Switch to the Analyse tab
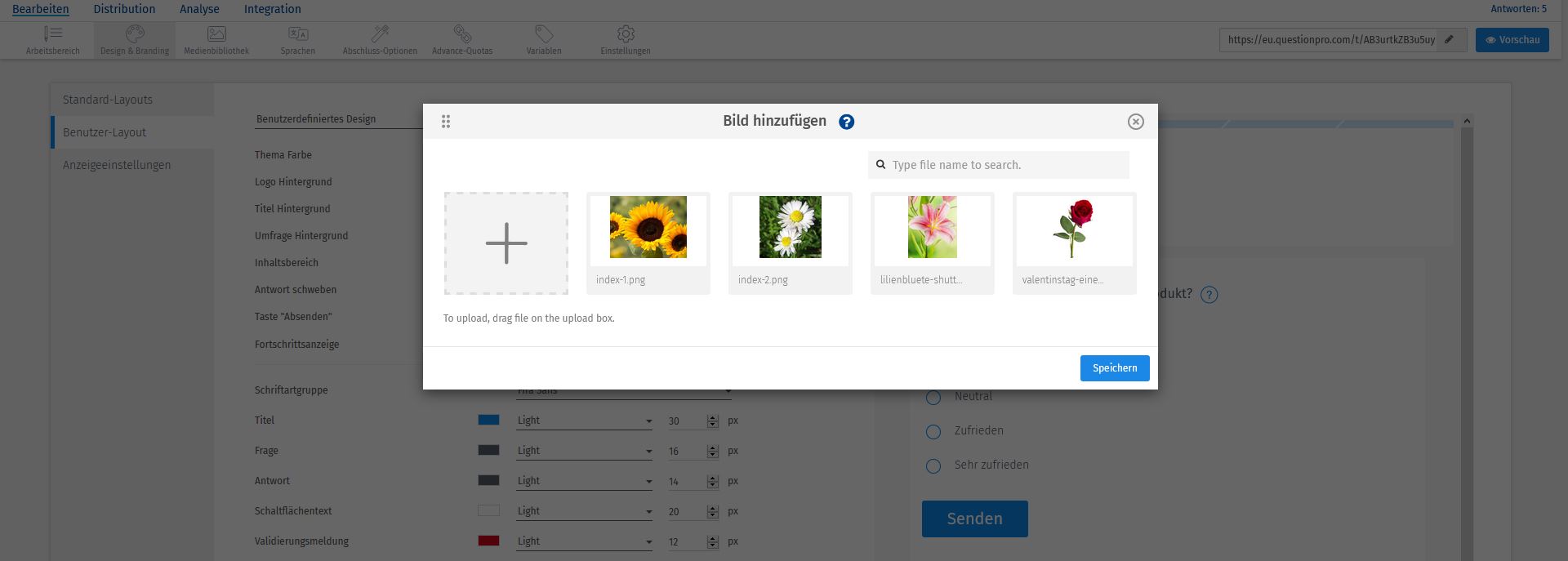The image size is (1568, 561). (199, 9)
